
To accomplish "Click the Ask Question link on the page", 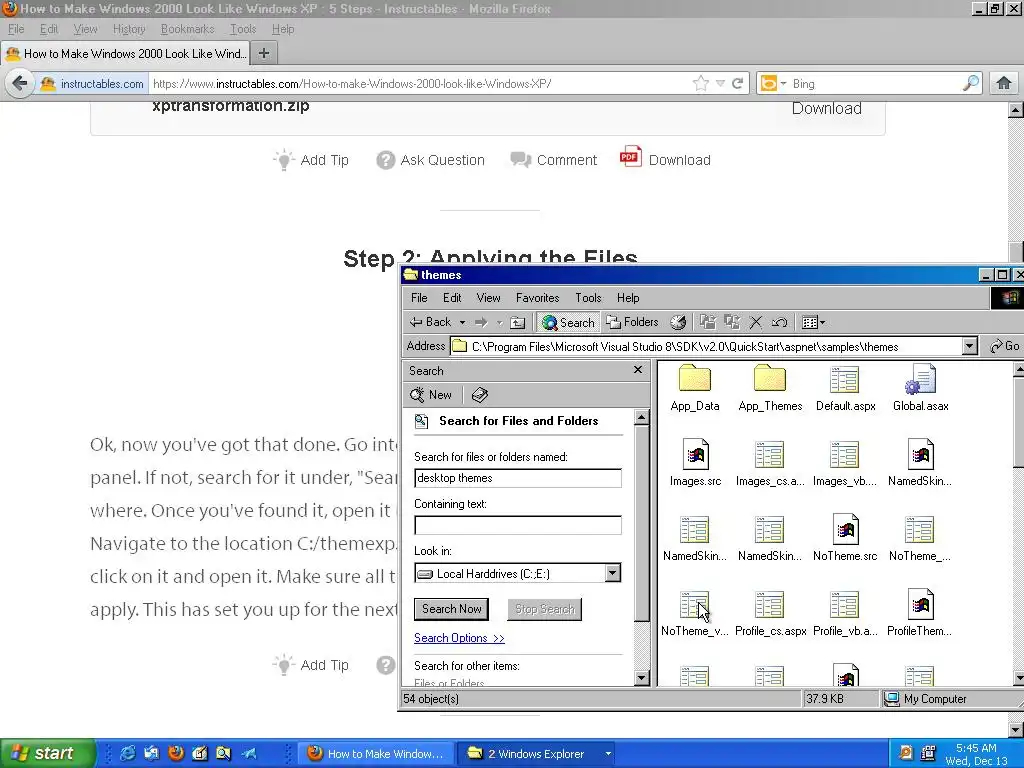I will (430, 160).
